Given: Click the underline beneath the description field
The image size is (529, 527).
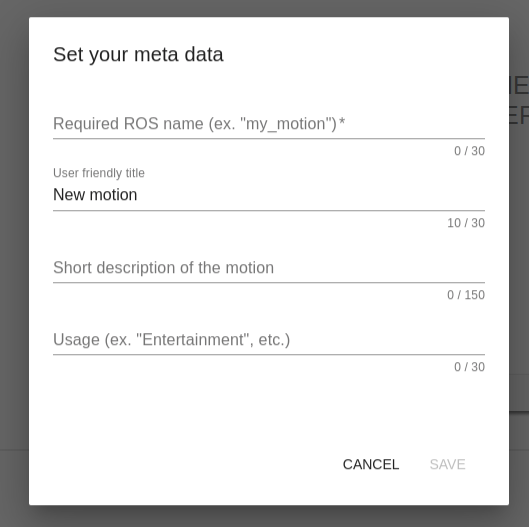Looking at the screenshot, I should (x=269, y=282).
